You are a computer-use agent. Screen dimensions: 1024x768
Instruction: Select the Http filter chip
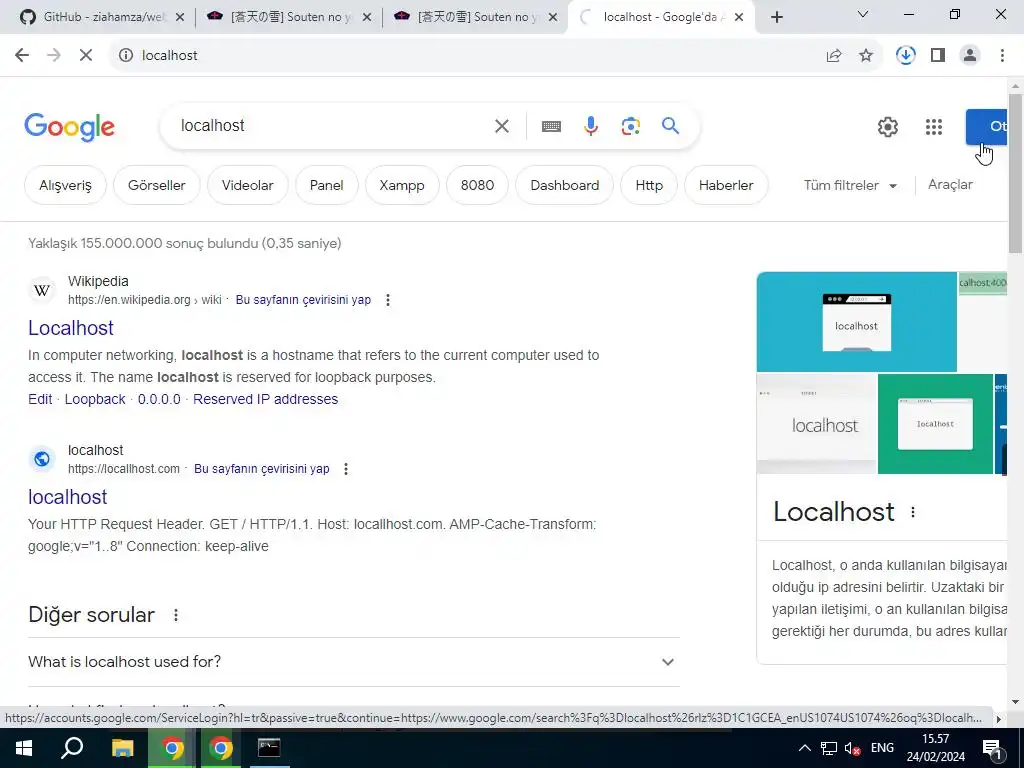tap(649, 185)
